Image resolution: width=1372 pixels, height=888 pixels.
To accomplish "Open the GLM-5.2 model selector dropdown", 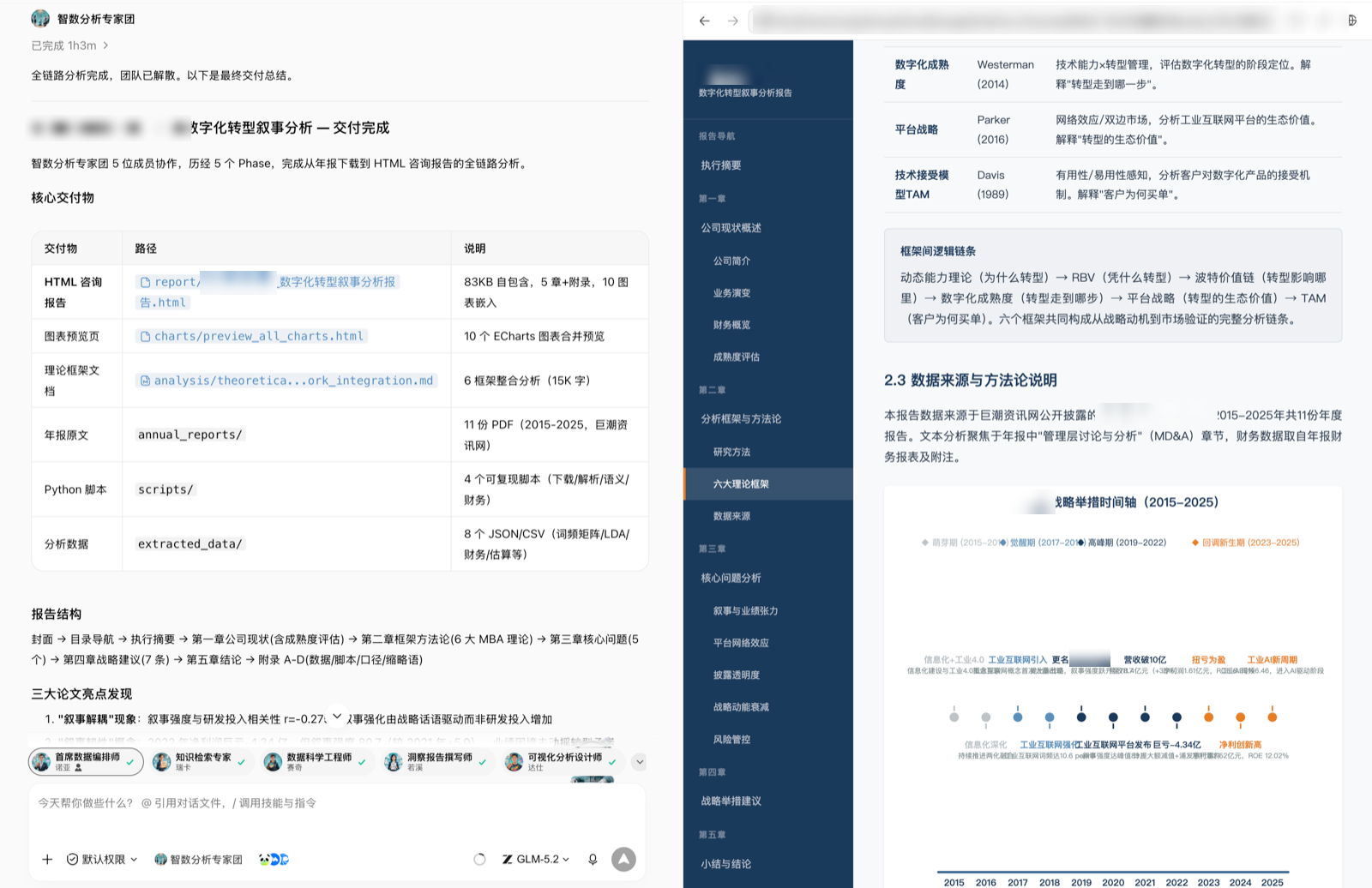I will coord(536,859).
